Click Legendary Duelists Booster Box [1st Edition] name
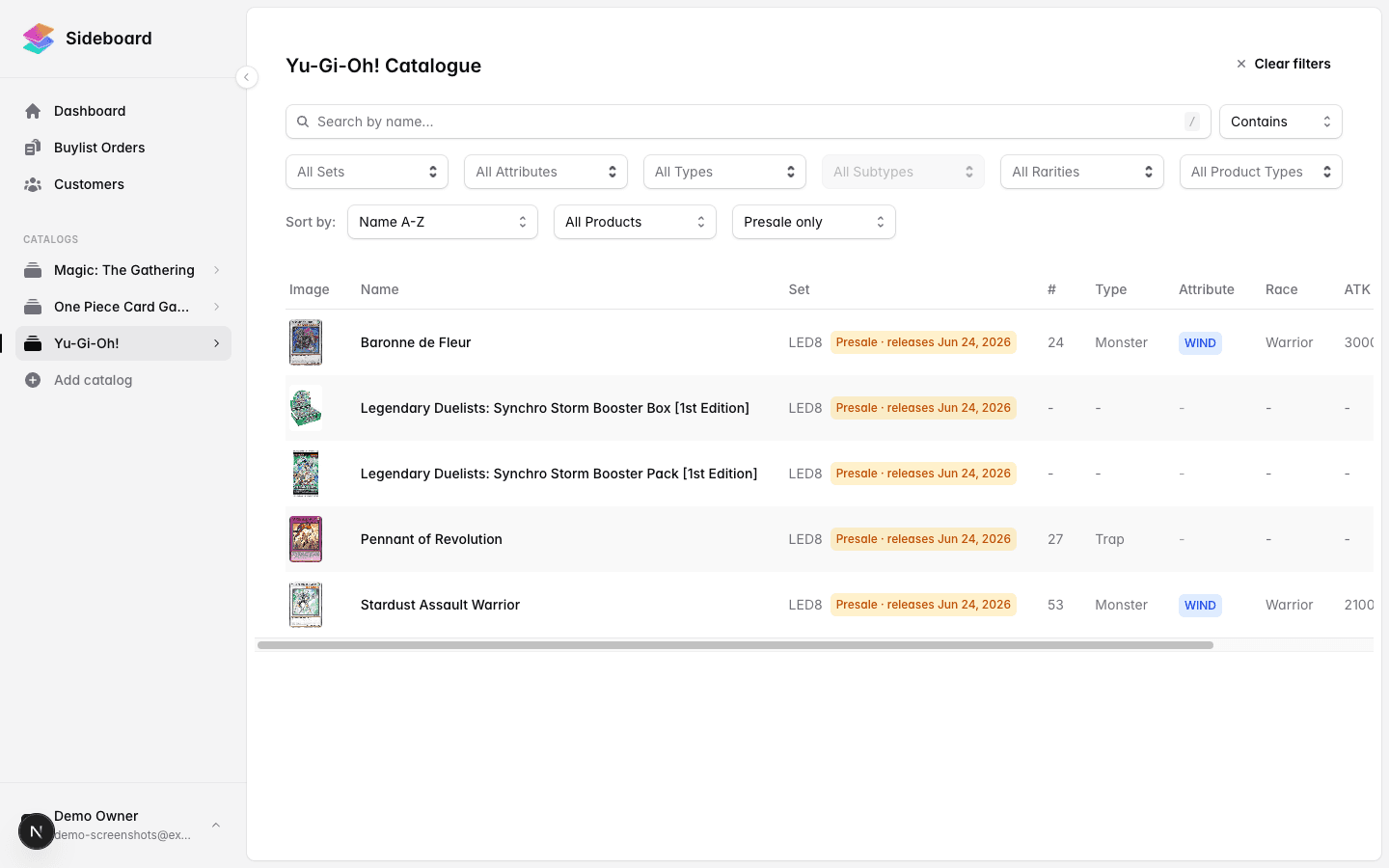1389x868 pixels. (x=555, y=408)
